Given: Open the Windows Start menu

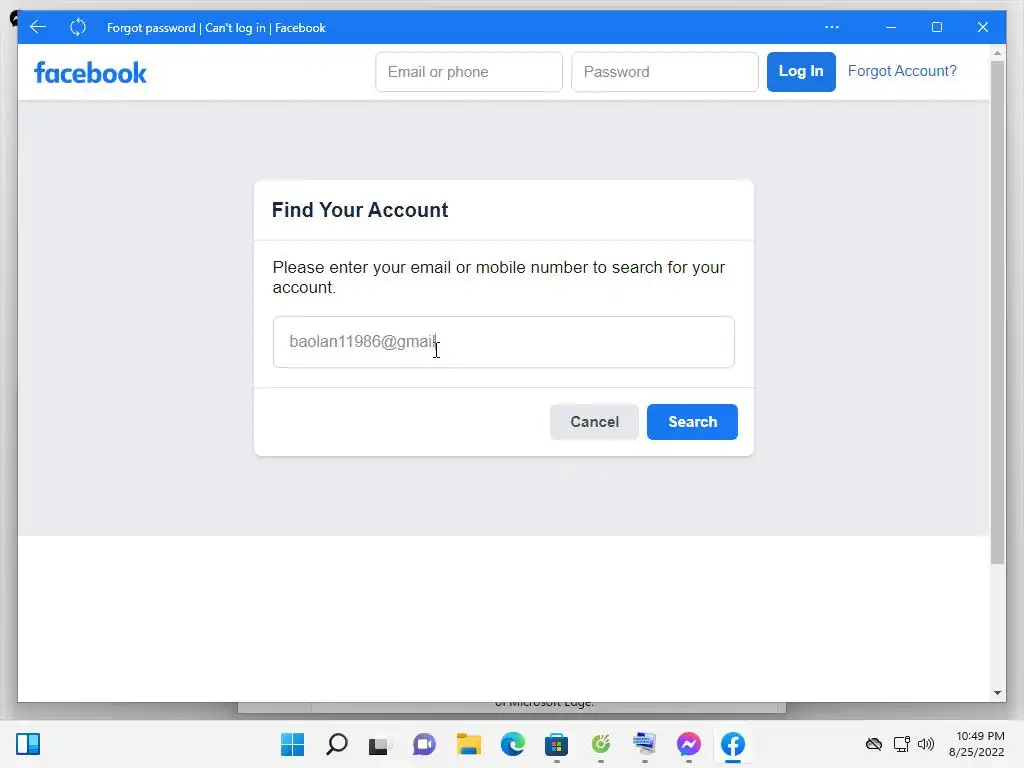Looking at the screenshot, I should point(293,744).
